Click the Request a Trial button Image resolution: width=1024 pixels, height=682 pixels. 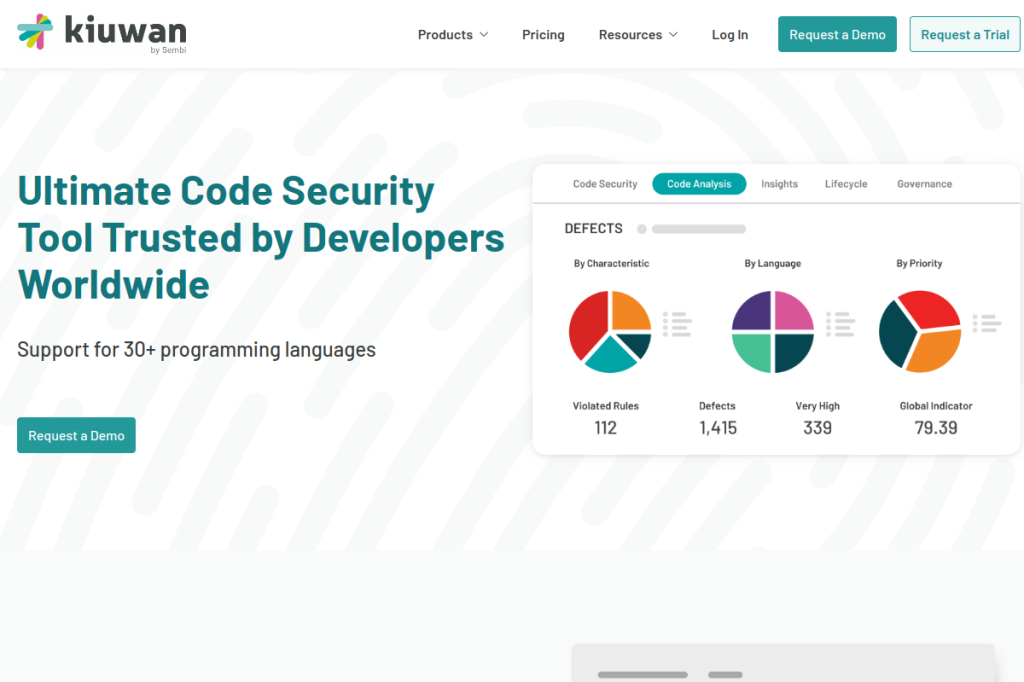[965, 34]
